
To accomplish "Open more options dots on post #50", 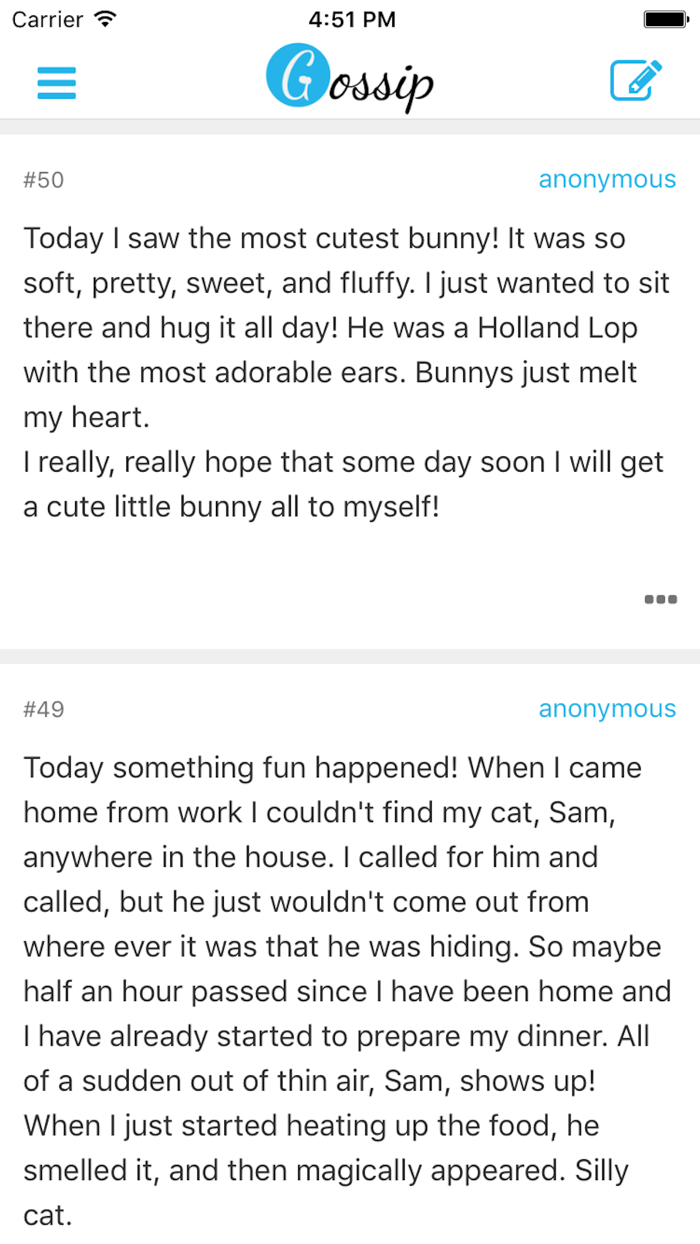I will (x=660, y=600).
